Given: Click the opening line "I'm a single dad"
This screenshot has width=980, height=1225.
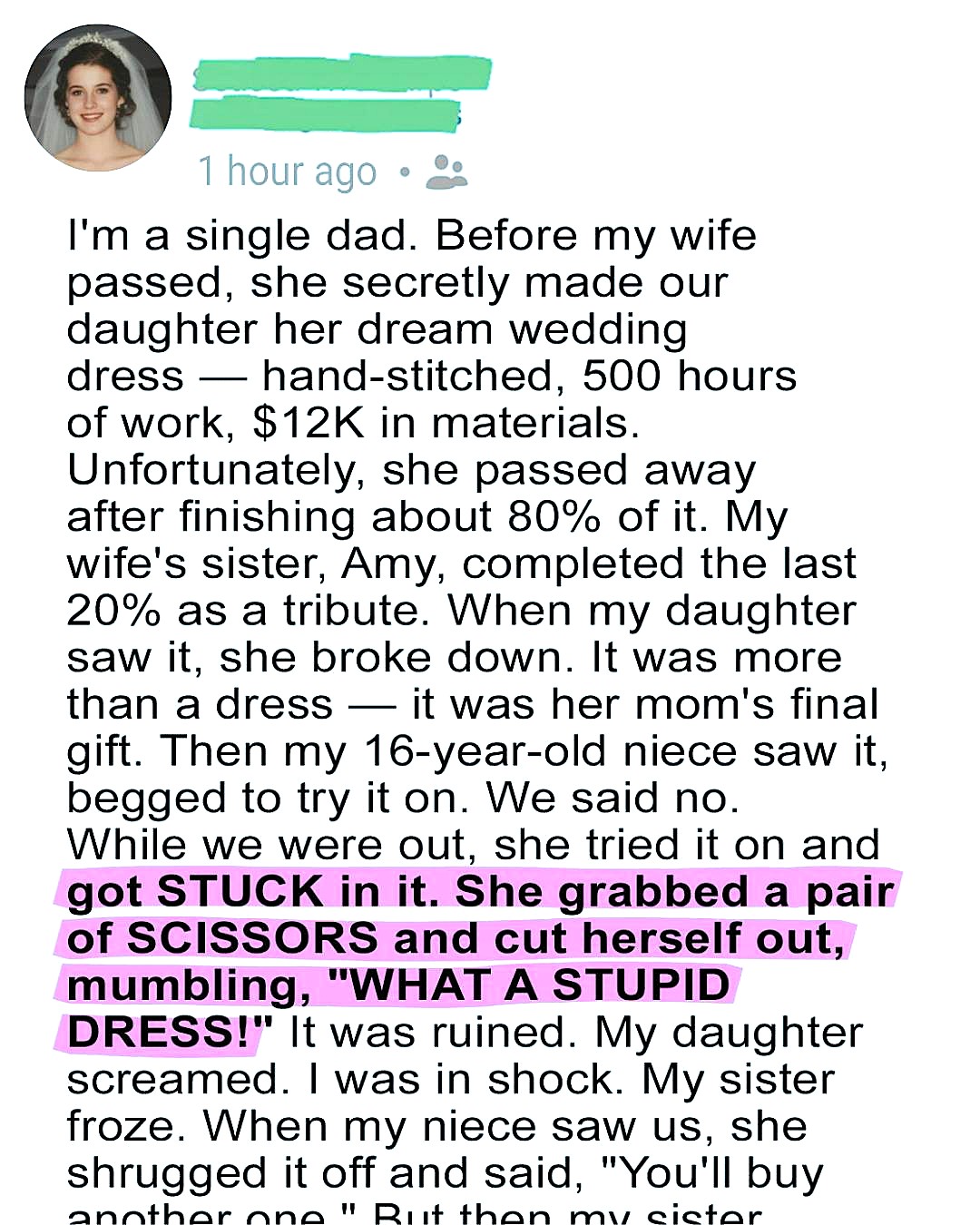Looking at the screenshot, I should tap(236, 236).
